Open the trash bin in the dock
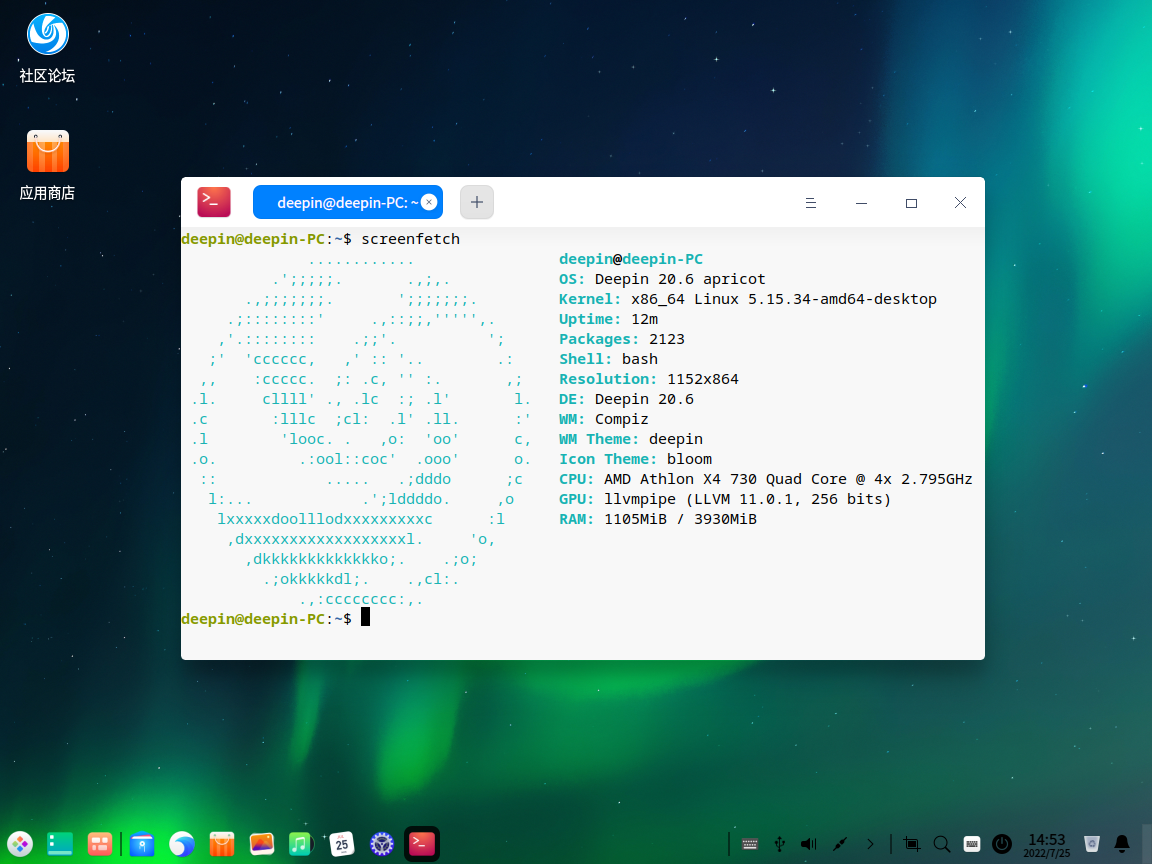 pyautogui.click(x=1092, y=844)
